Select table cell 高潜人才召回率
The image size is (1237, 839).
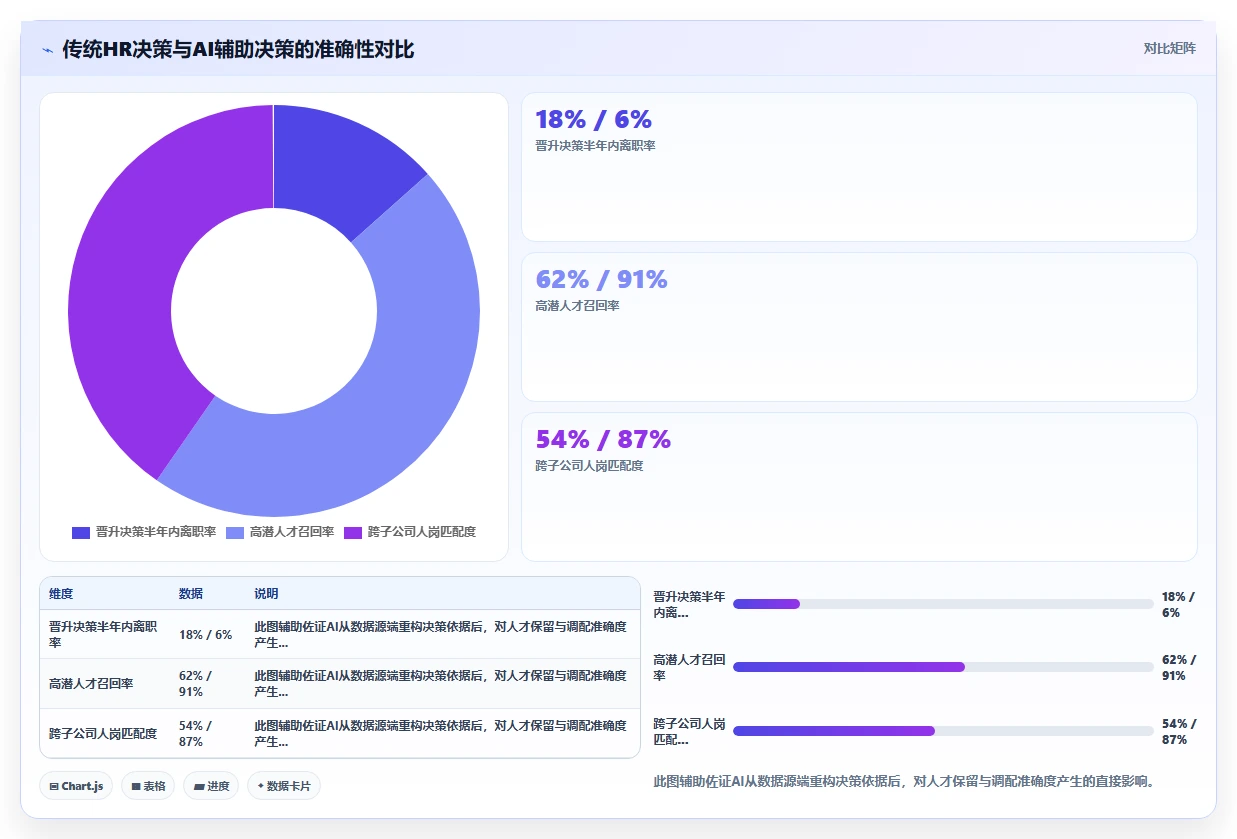pyautogui.click(x=104, y=684)
